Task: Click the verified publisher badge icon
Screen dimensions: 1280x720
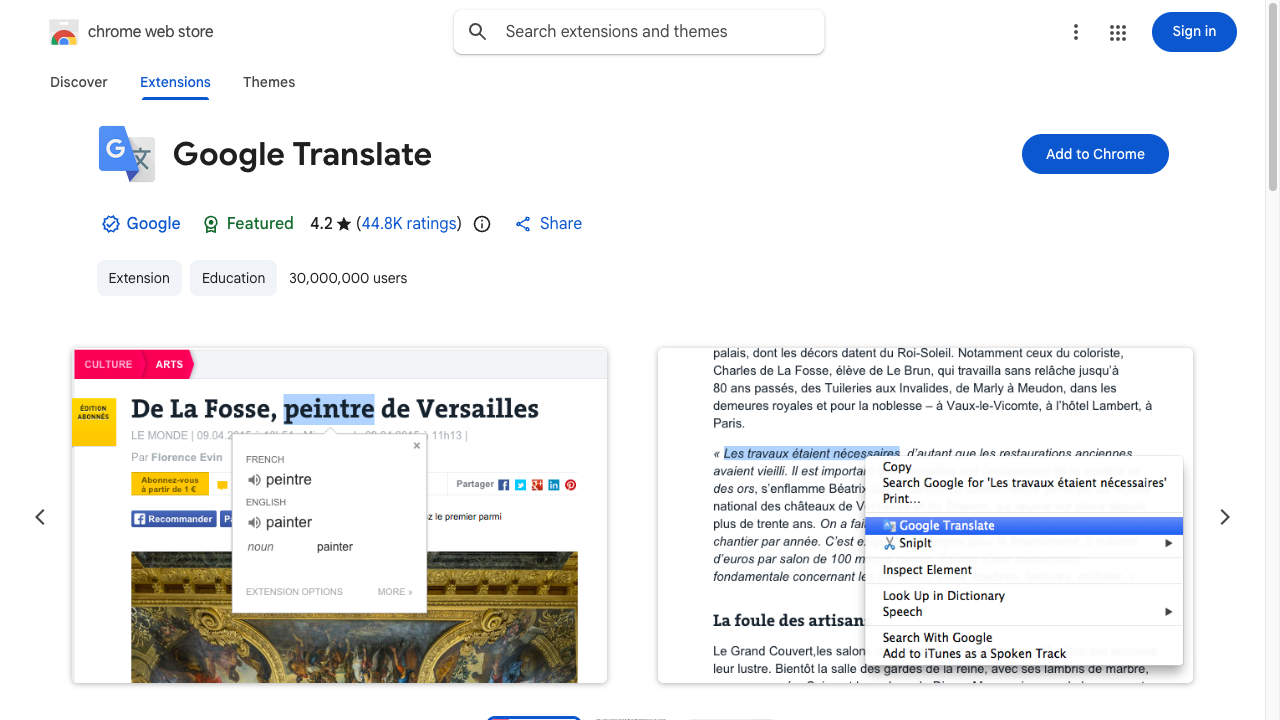Action: pos(111,224)
